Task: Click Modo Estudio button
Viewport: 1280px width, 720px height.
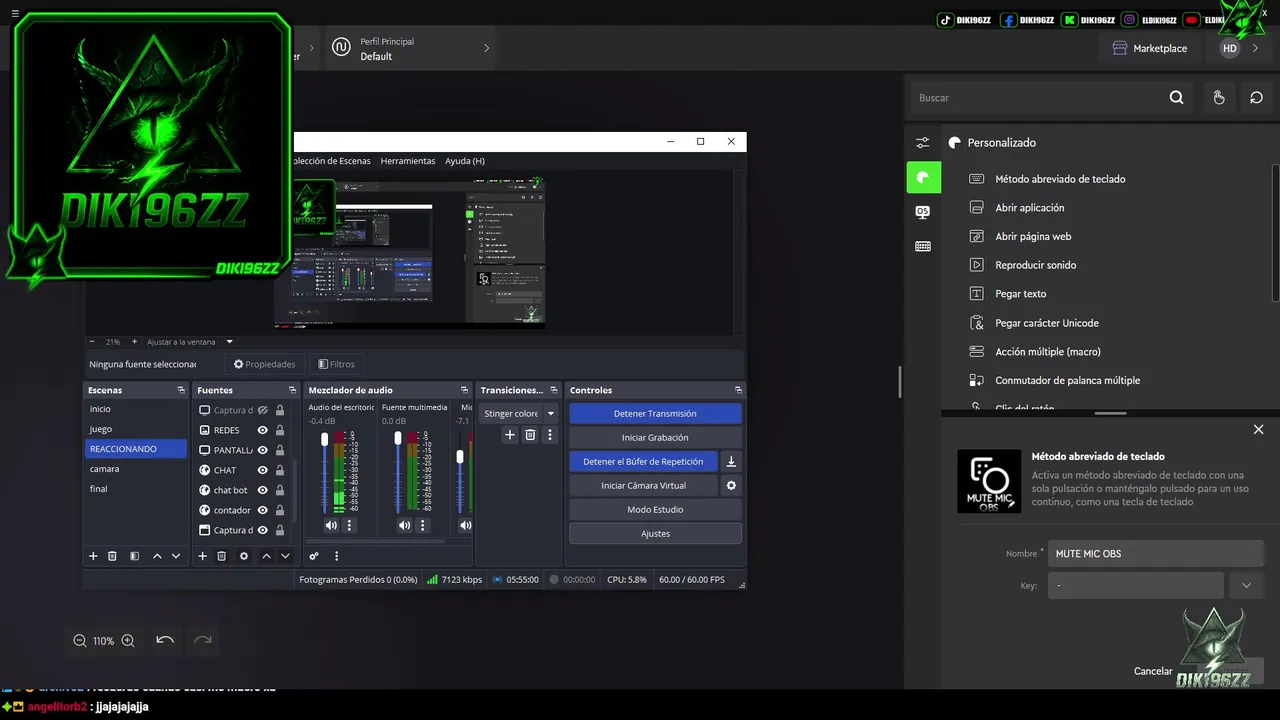Action: coord(655,509)
